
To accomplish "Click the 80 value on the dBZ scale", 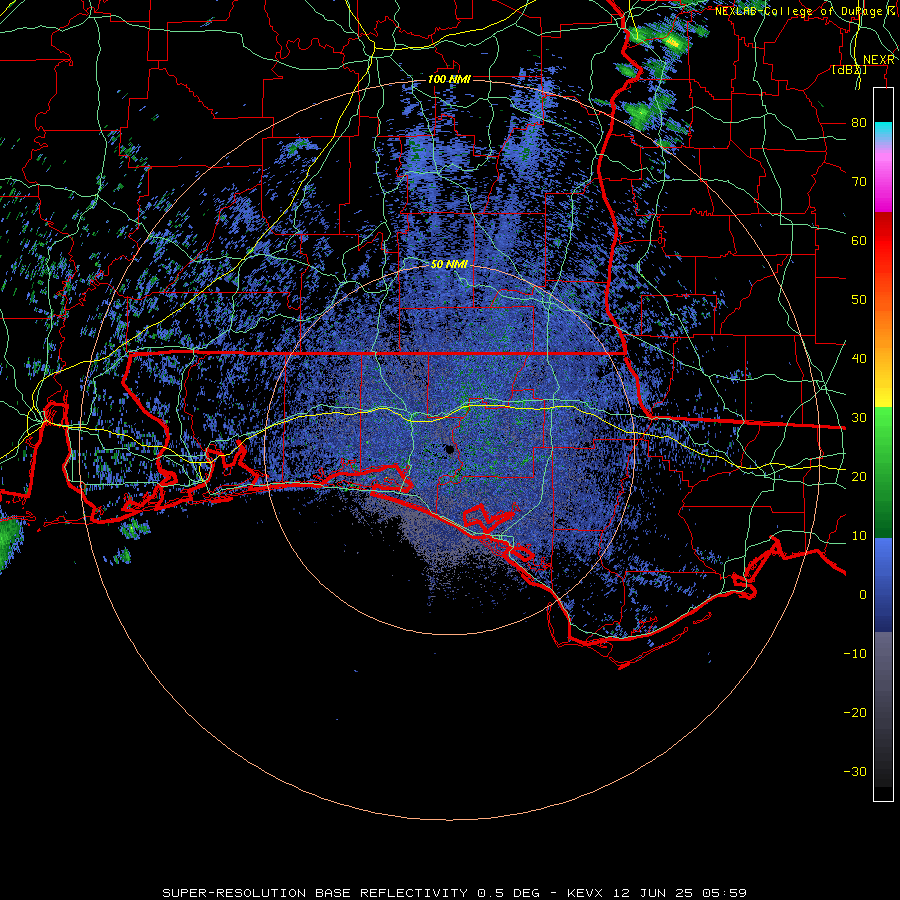I will [x=859, y=122].
